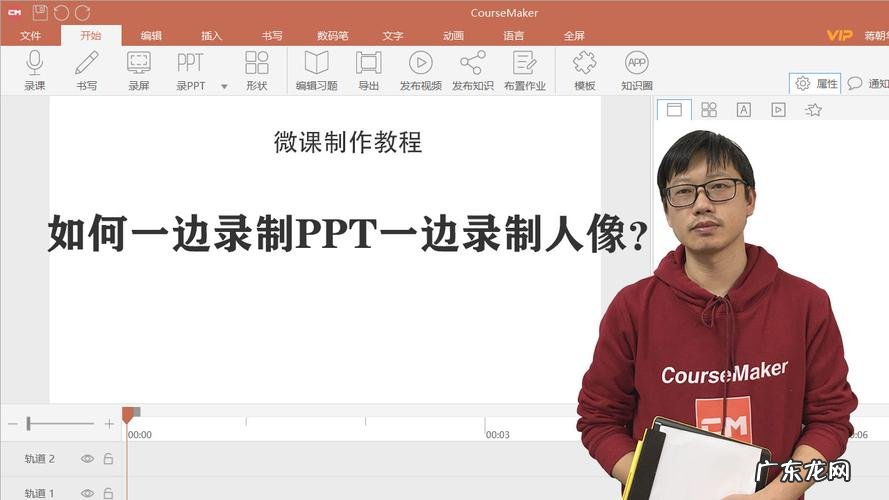This screenshot has height=500, width=889.
Task: Click the timeline zoom slider handle
Action: [x=29, y=424]
